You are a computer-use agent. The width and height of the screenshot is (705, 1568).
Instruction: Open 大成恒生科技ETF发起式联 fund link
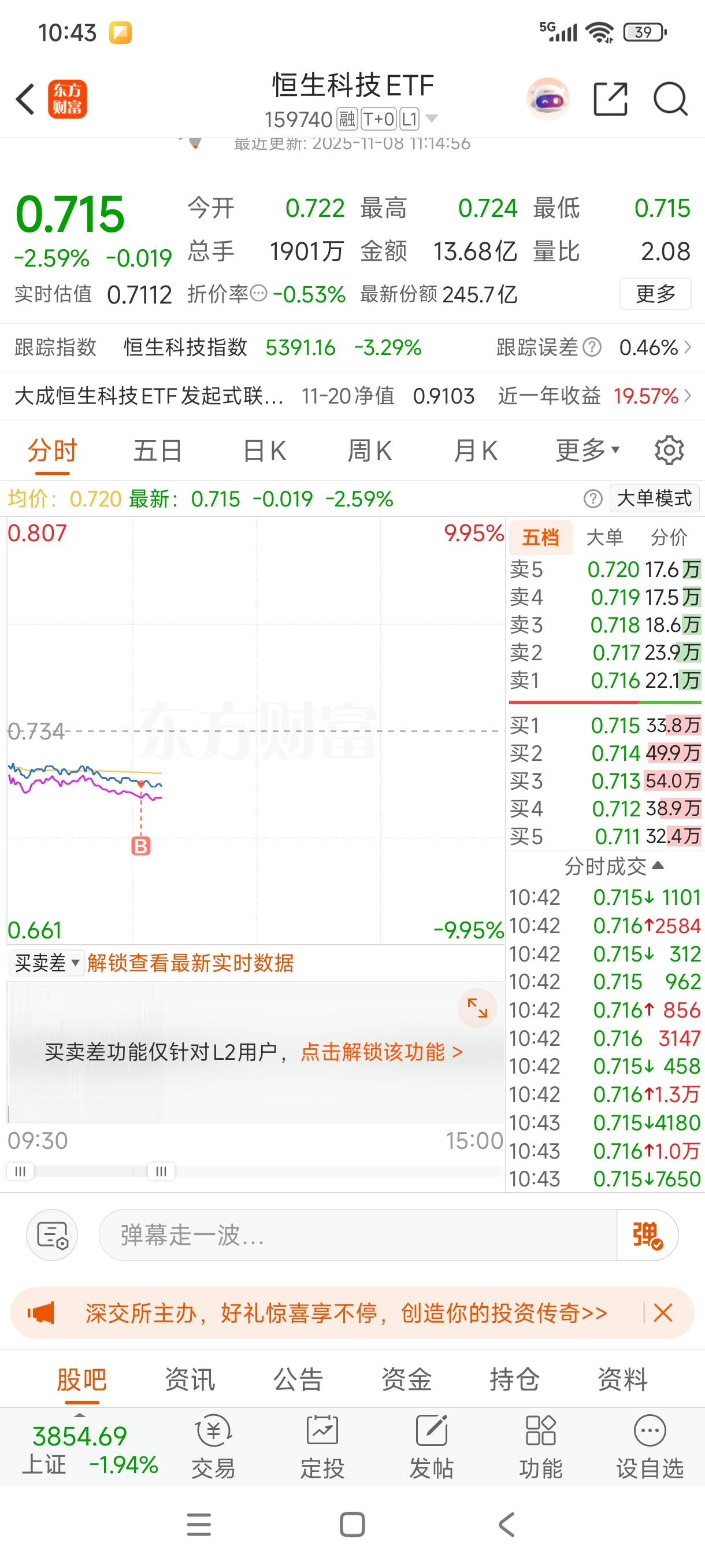pyautogui.click(x=149, y=395)
